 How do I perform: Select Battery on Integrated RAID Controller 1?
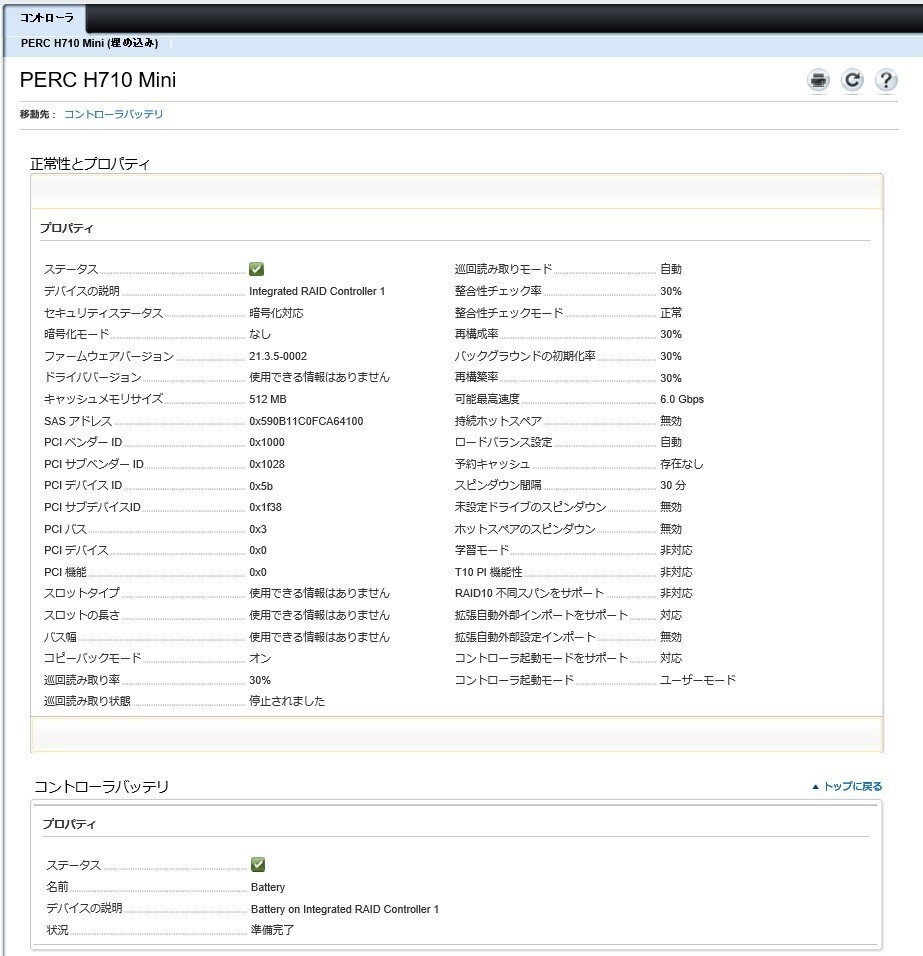pyautogui.click(x=345, y=909)
